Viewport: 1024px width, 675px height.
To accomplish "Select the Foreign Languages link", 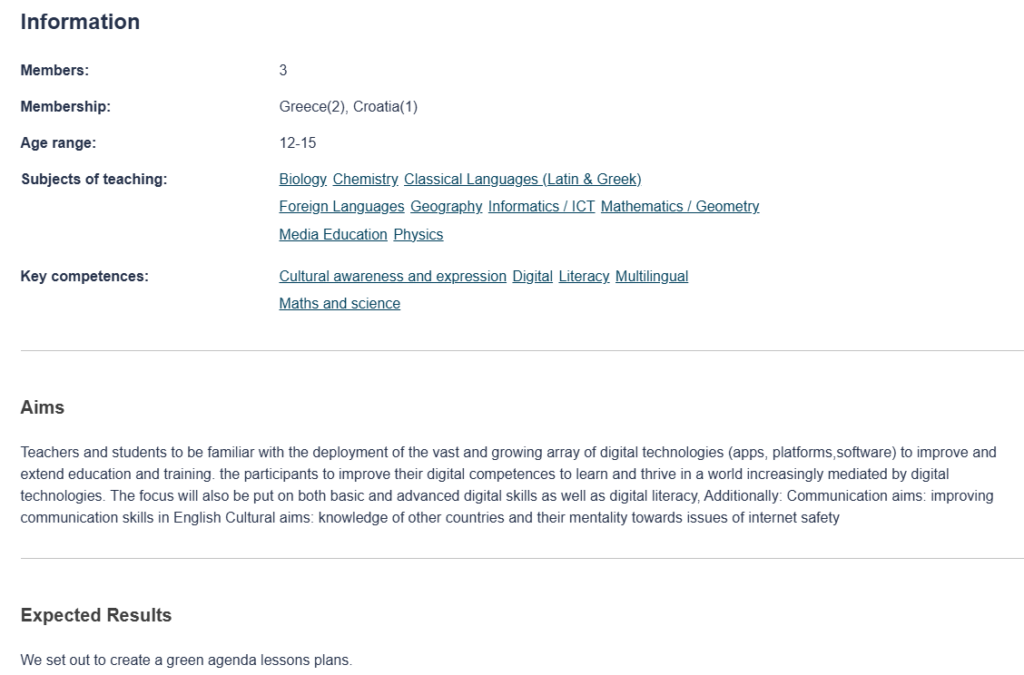I will [x=341, y=207].
